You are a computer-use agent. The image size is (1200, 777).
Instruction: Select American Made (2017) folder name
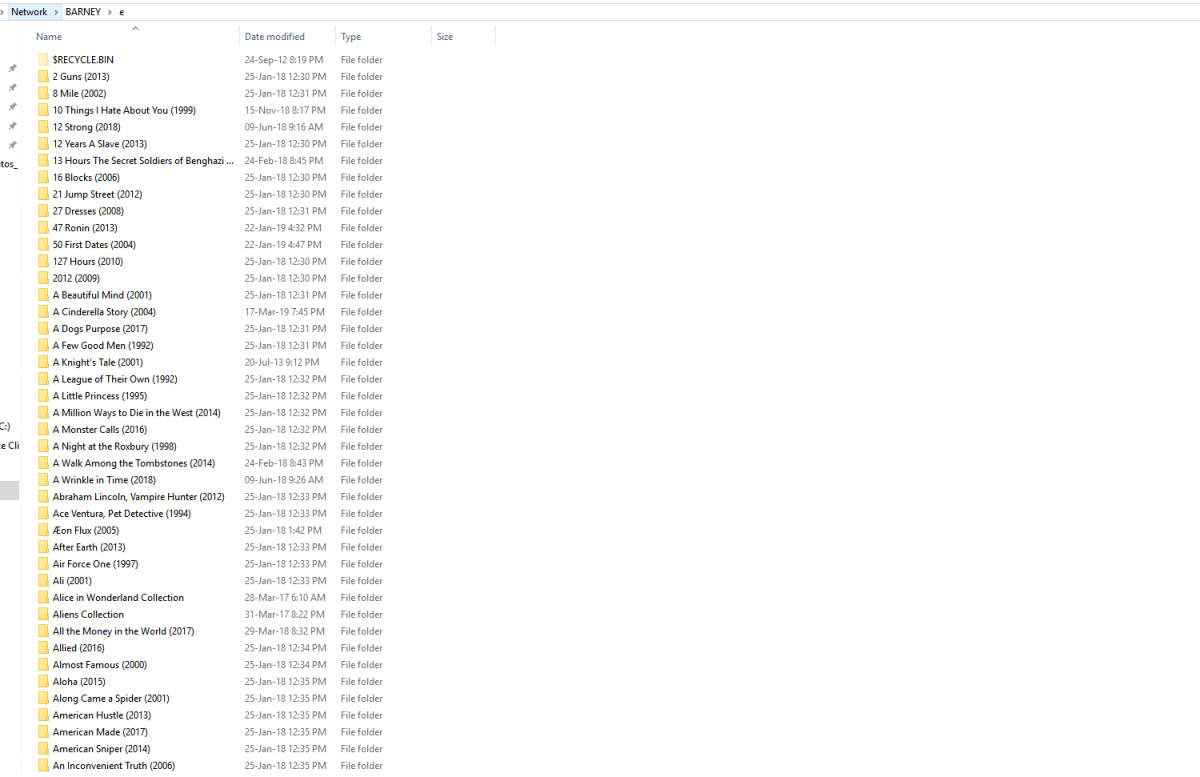[x=100, y=732]
